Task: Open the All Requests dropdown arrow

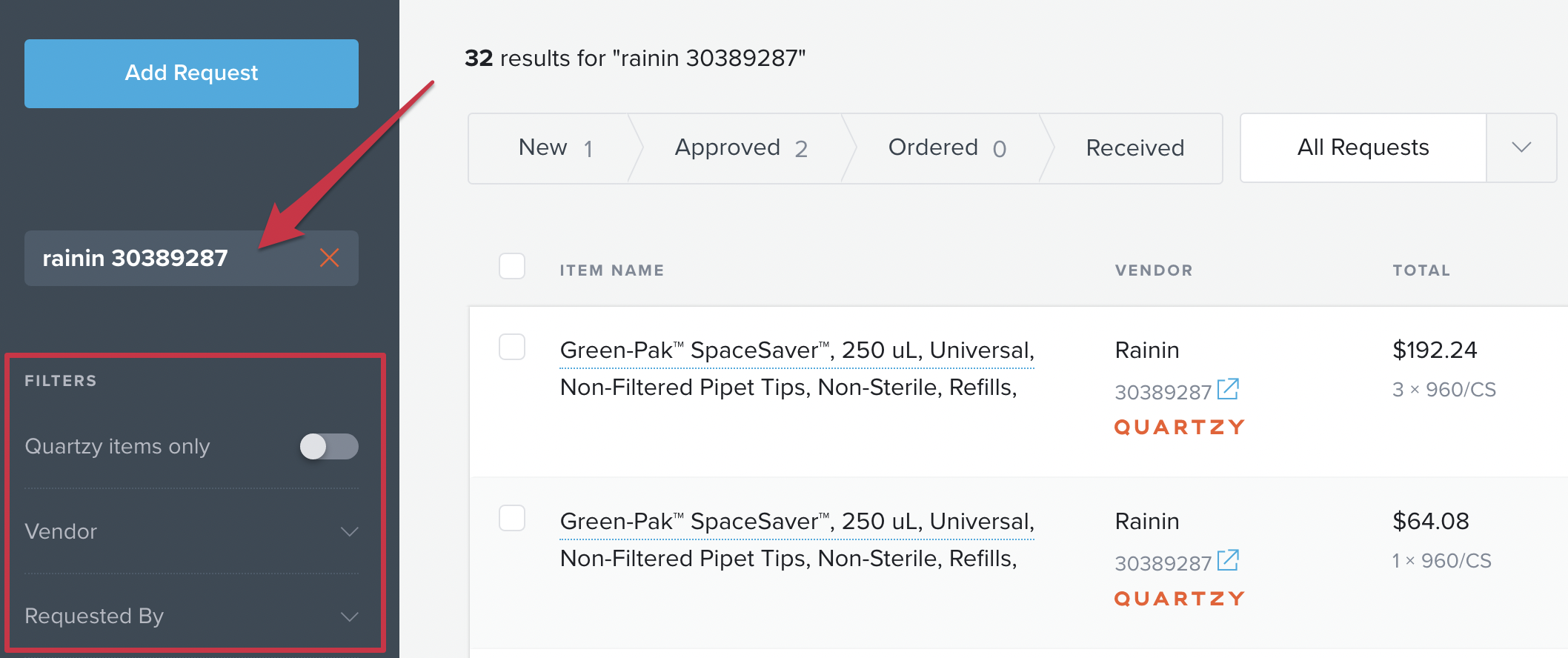Action: tap(1521, 148)
